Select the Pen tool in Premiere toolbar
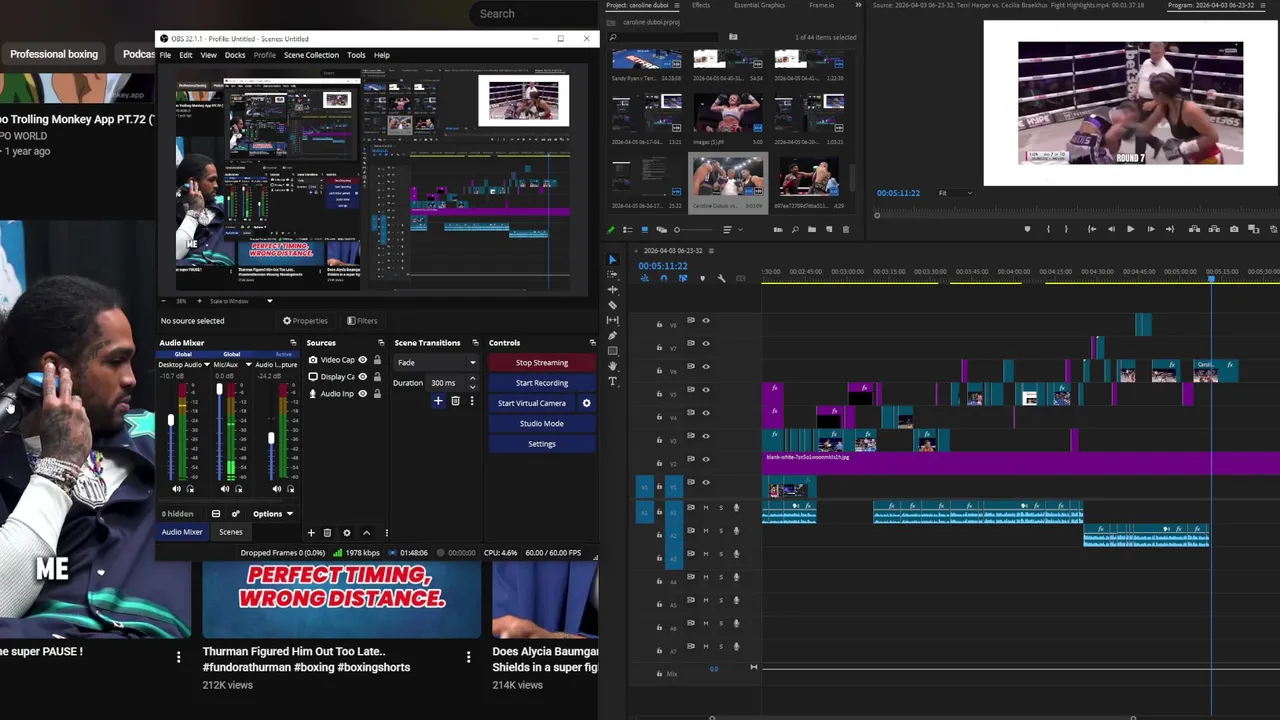This screenshot has height=720, width=1280. tap(613, 335)
